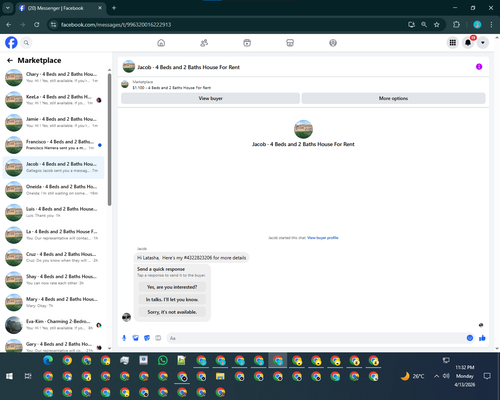The image size is (500, 400).
Task: Open the Marketplace storefront icon
Action: [290, 43]
